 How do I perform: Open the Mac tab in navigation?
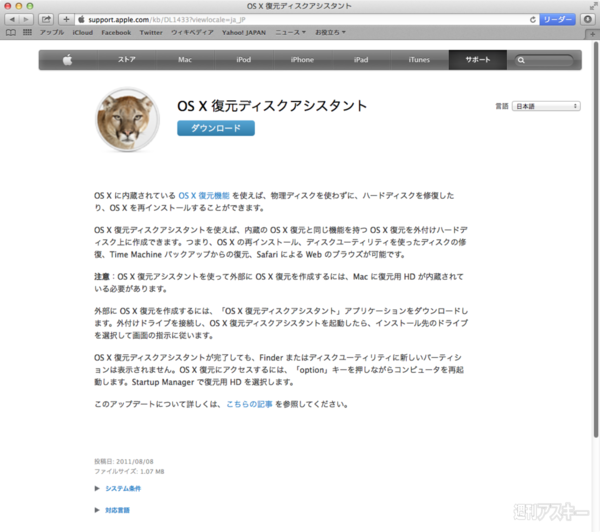[185, 60]
